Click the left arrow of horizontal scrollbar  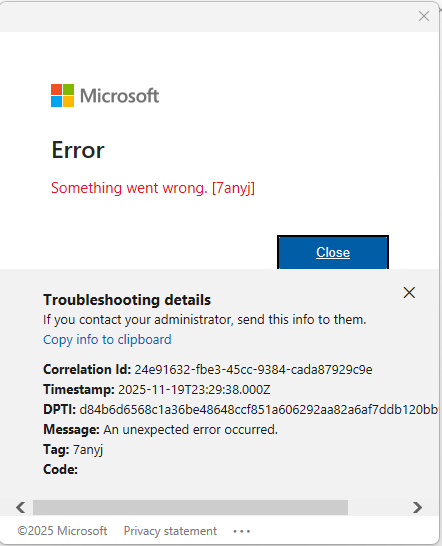coord(21,507)
